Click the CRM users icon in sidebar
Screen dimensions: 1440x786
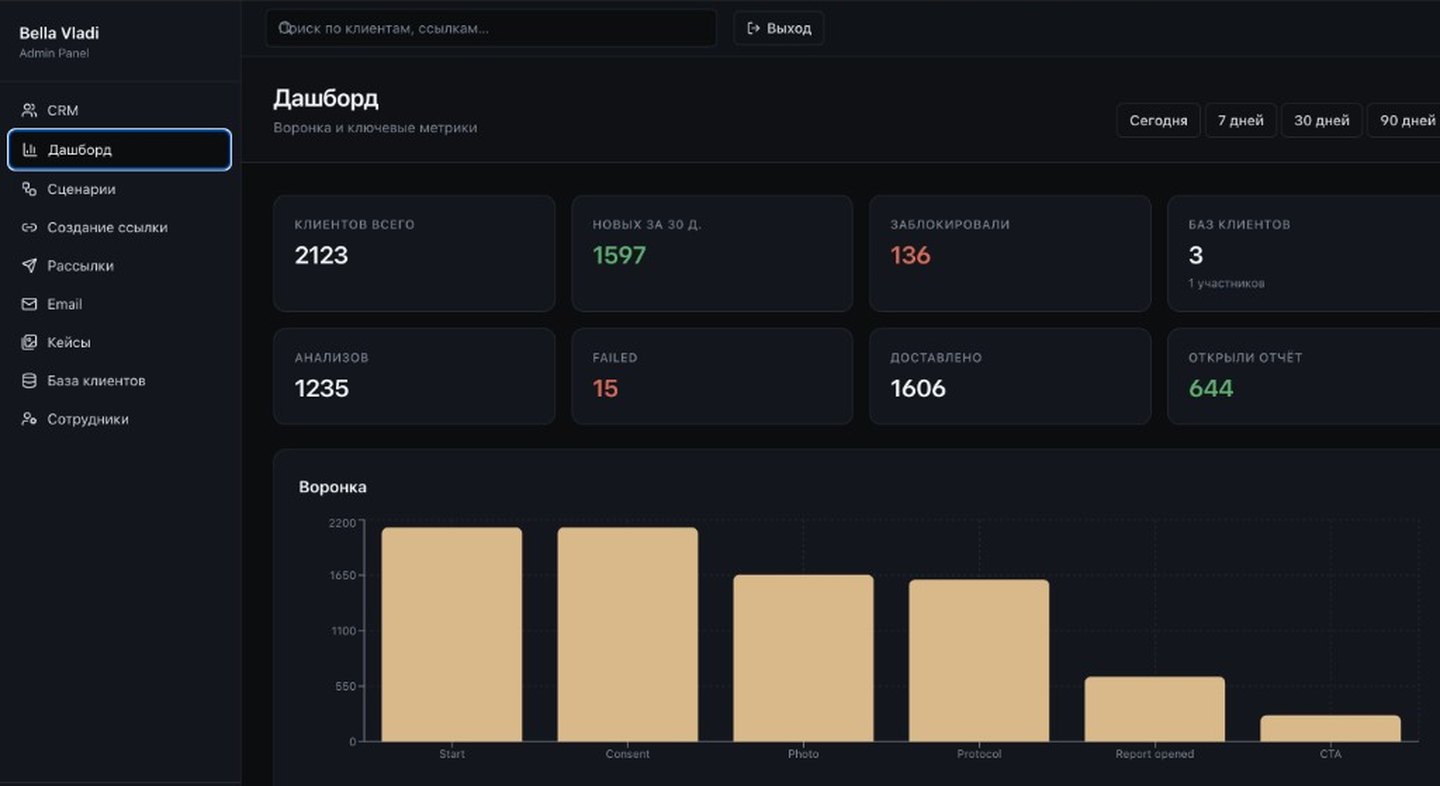(29, 110)
